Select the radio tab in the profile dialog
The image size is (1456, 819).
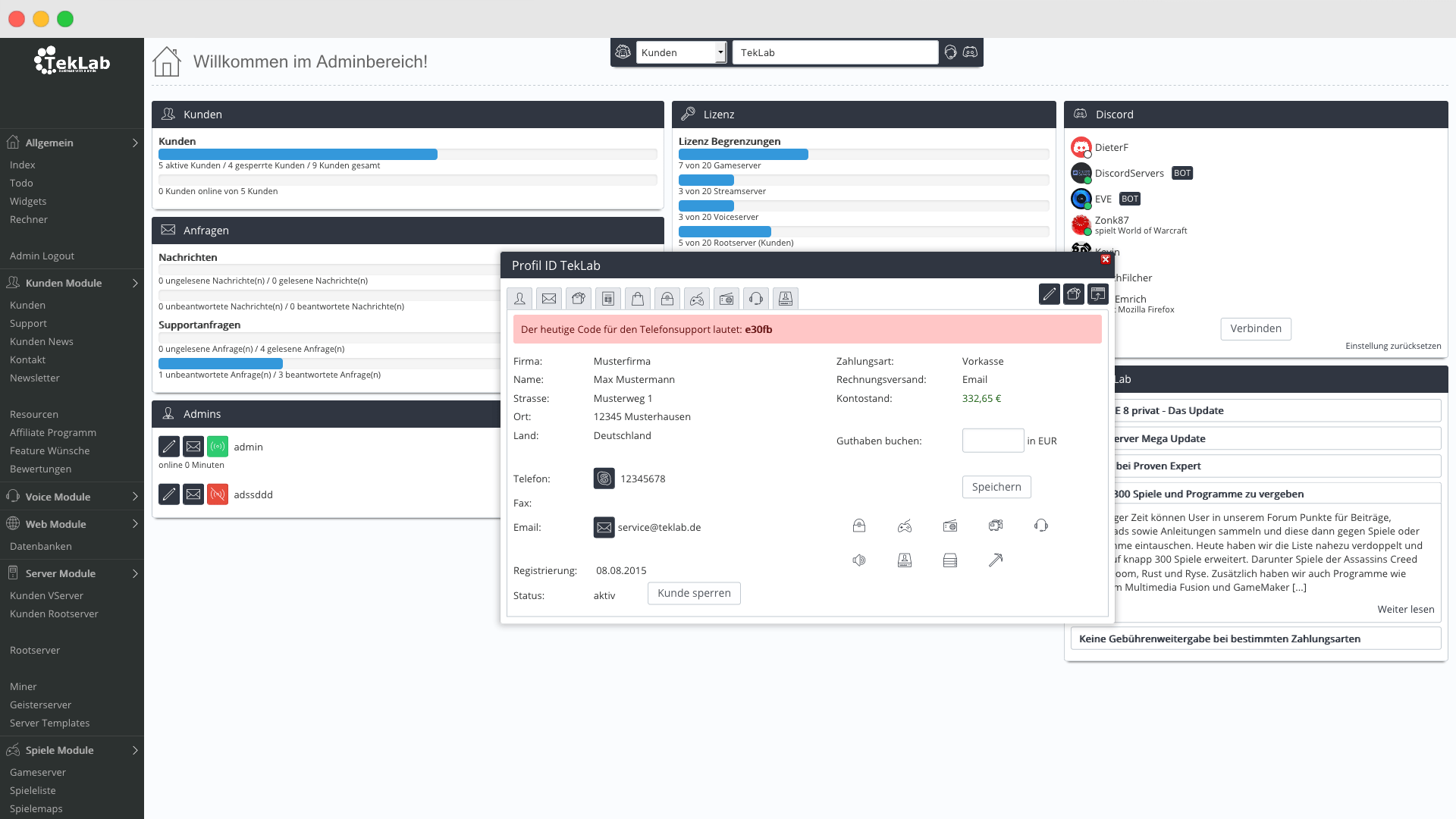pos(726,298)
